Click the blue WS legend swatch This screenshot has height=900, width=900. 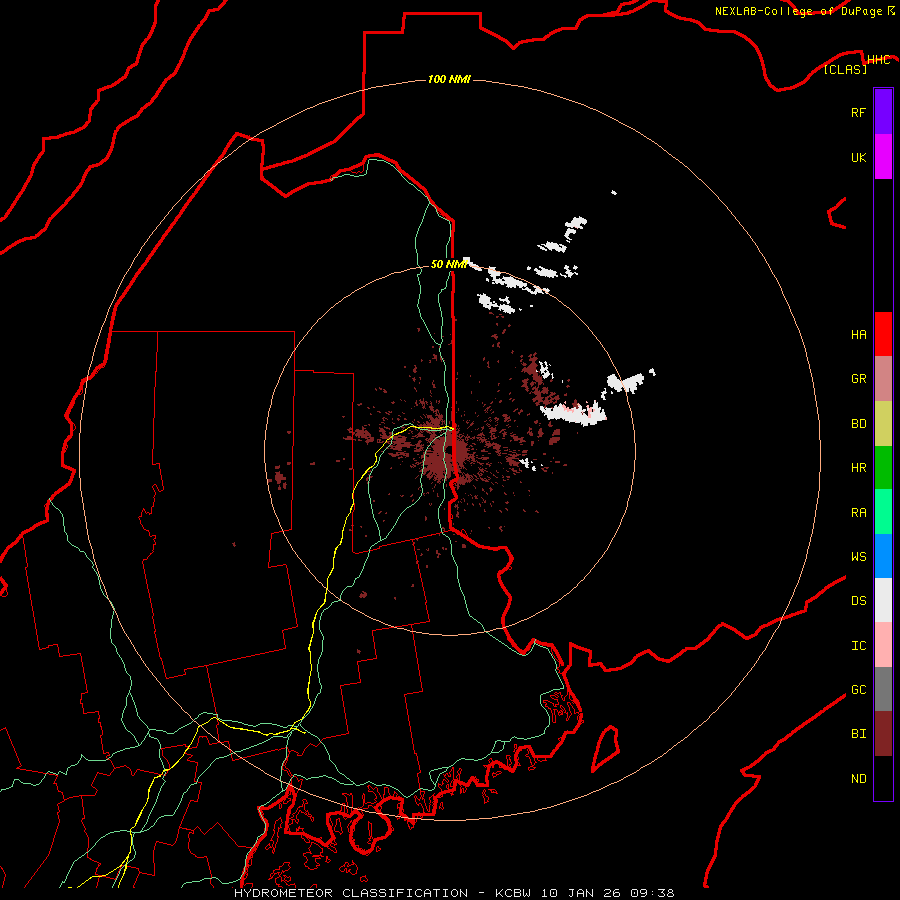(x=883, y=556)
